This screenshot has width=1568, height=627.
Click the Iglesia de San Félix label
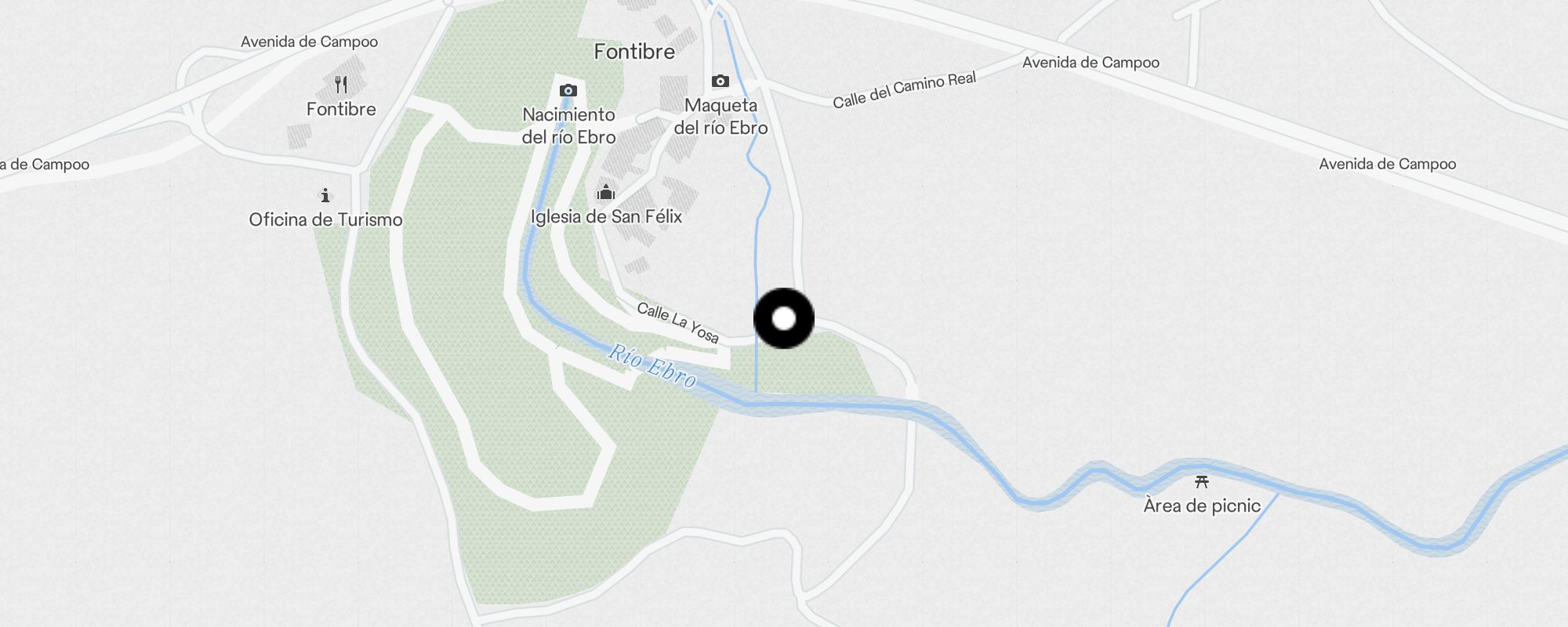606,217
